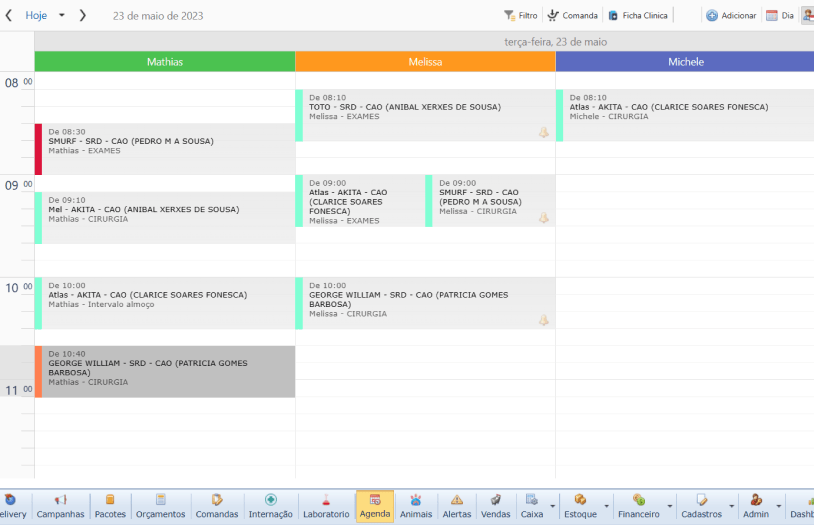
Task: Click the Comanda cart icon
Action: tap(553, 16)
